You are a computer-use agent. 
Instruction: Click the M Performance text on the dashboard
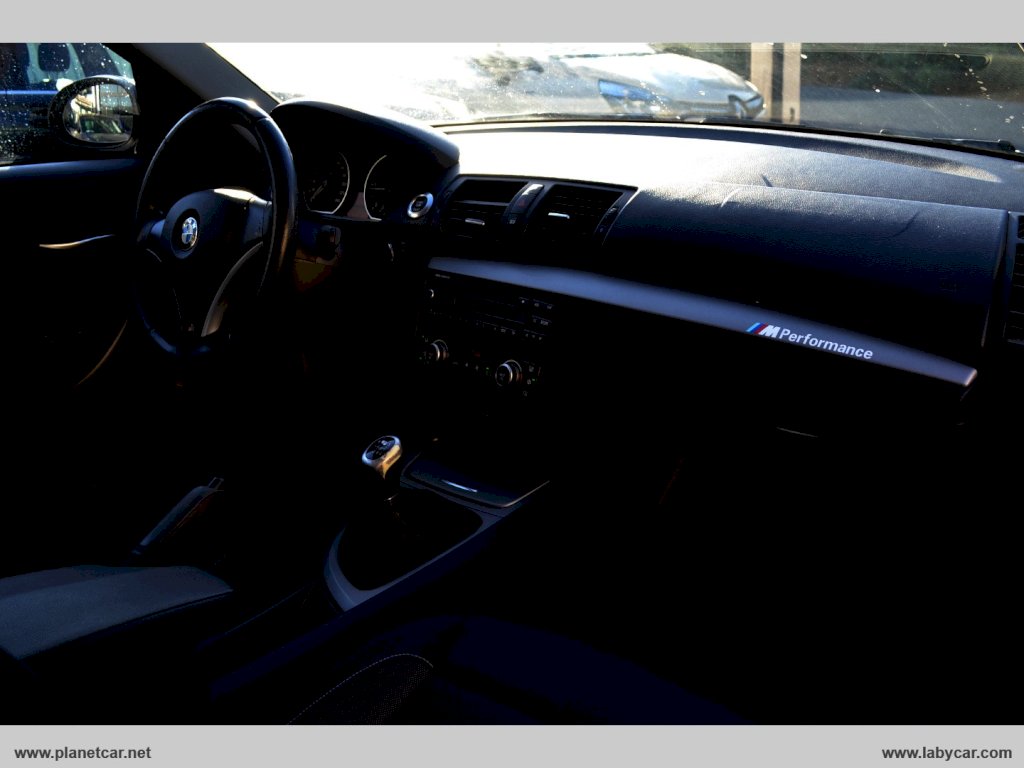[x=810, y=341]
